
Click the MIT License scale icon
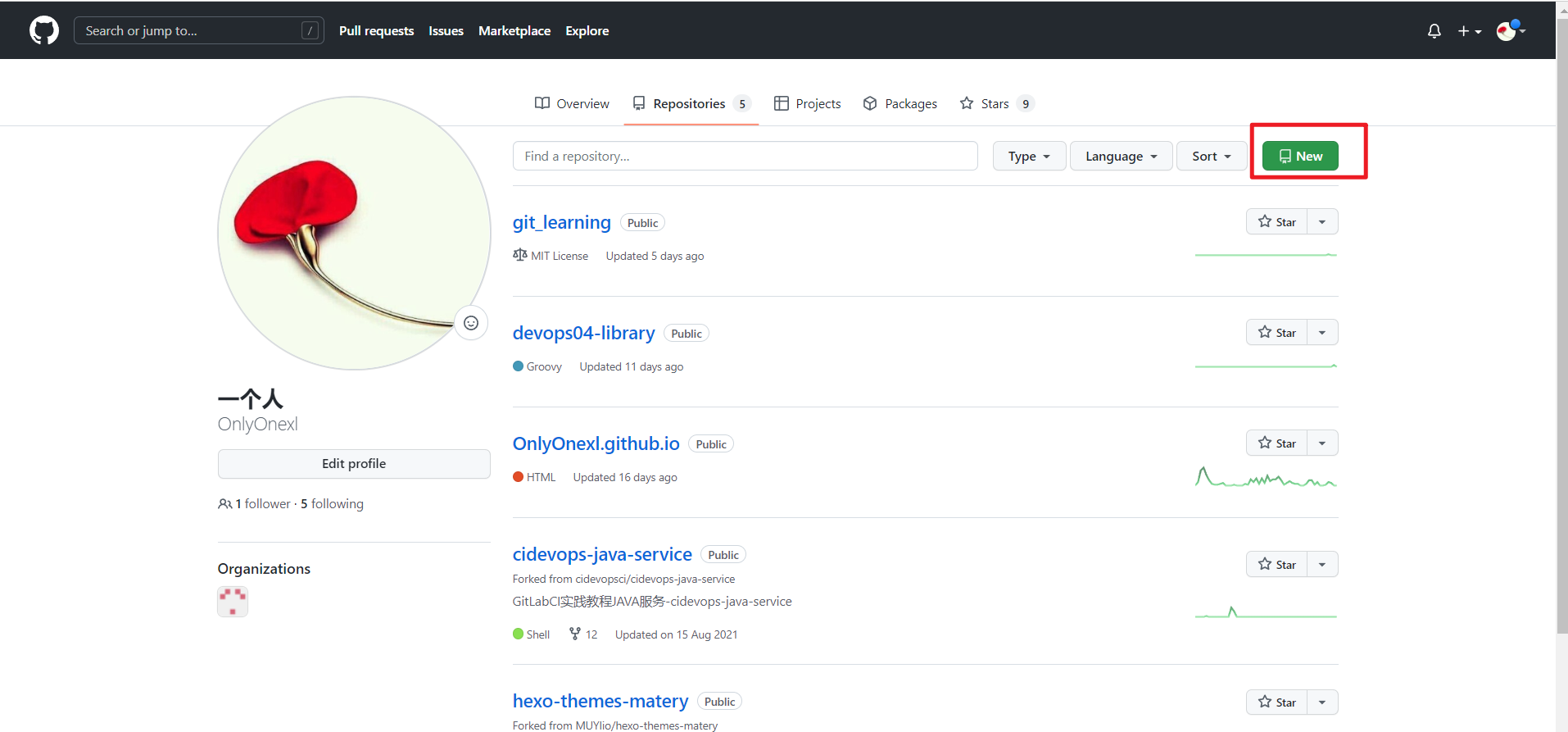[520, 255]
